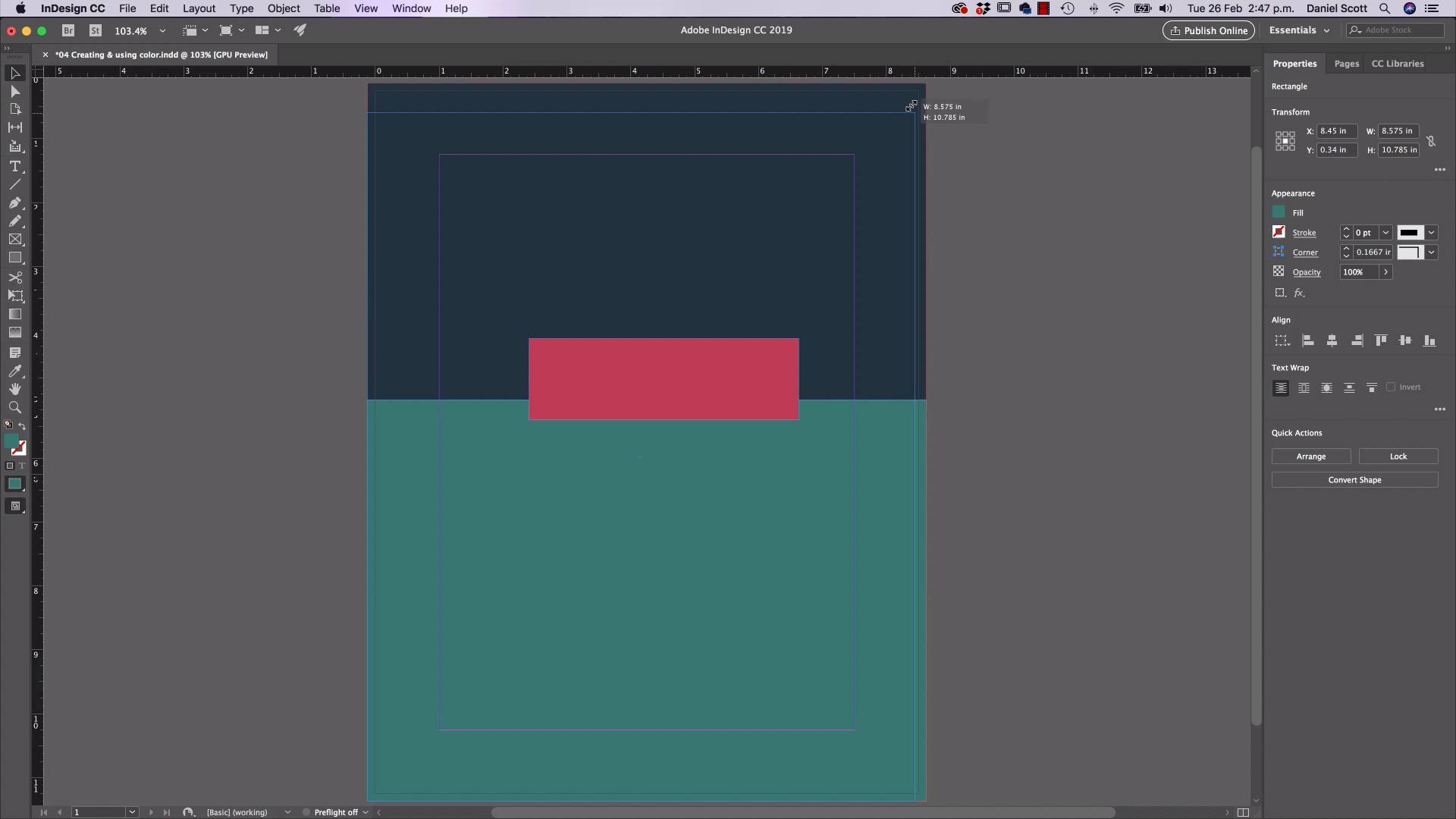The image size is (1456, 819).
Task: Toggle the Invert text wrap option
Action: [1391, 388]
